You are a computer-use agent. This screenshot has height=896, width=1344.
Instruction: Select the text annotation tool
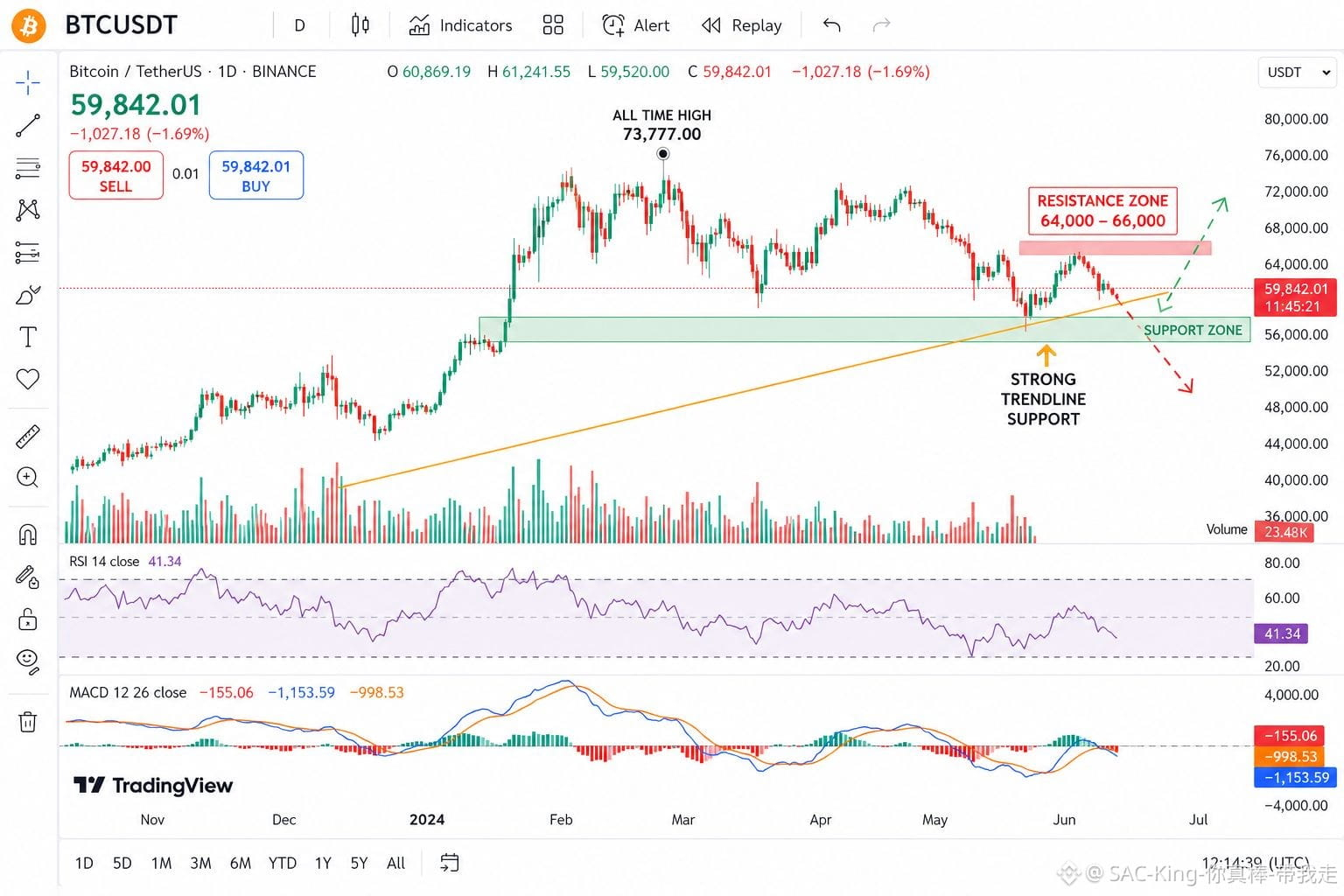tap(28, 337)
